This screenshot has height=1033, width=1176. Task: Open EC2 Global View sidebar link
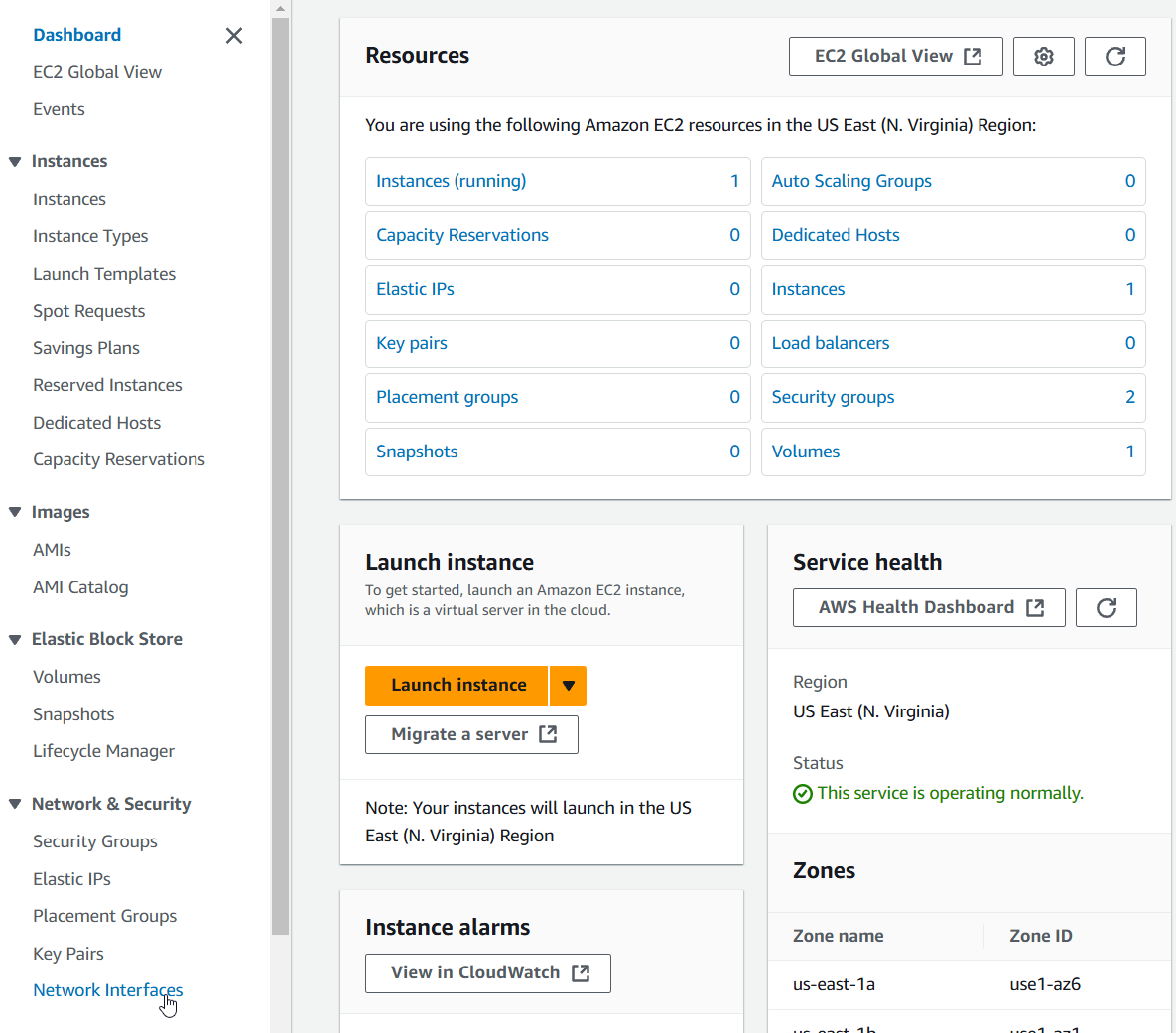(x=97, y=72)
